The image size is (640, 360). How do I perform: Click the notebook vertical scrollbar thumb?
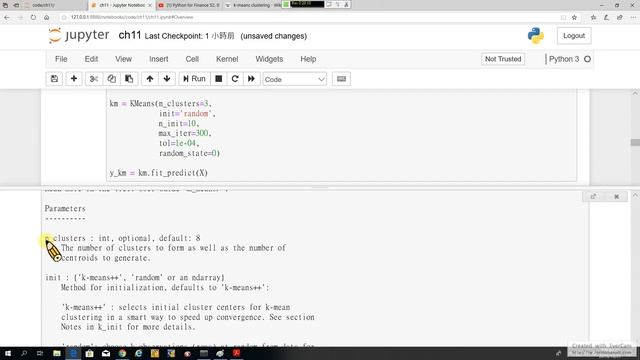coord(635,142)
